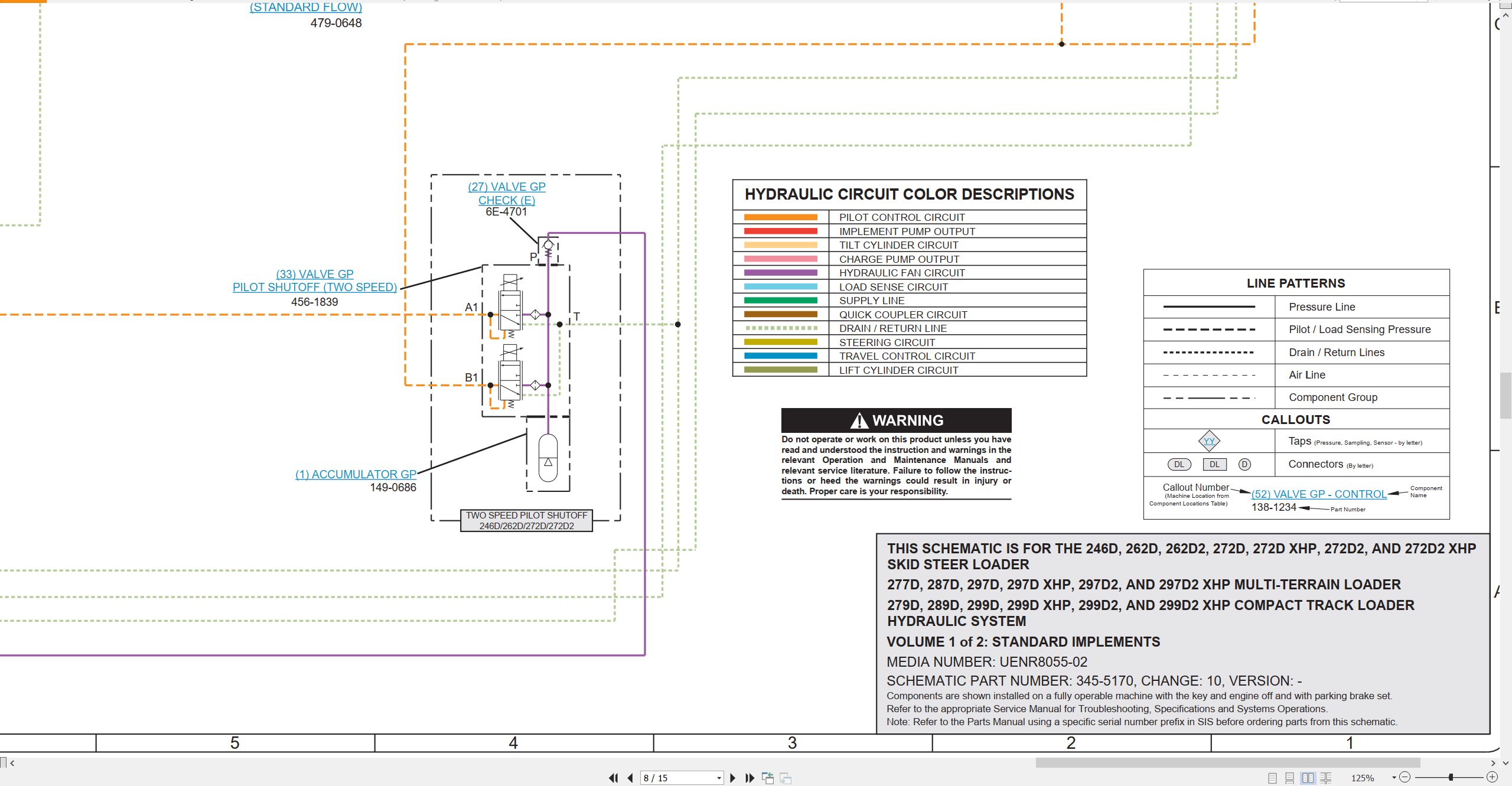Jump to the last page
This screenshot has width=1512, height=786.
point(750,778)
